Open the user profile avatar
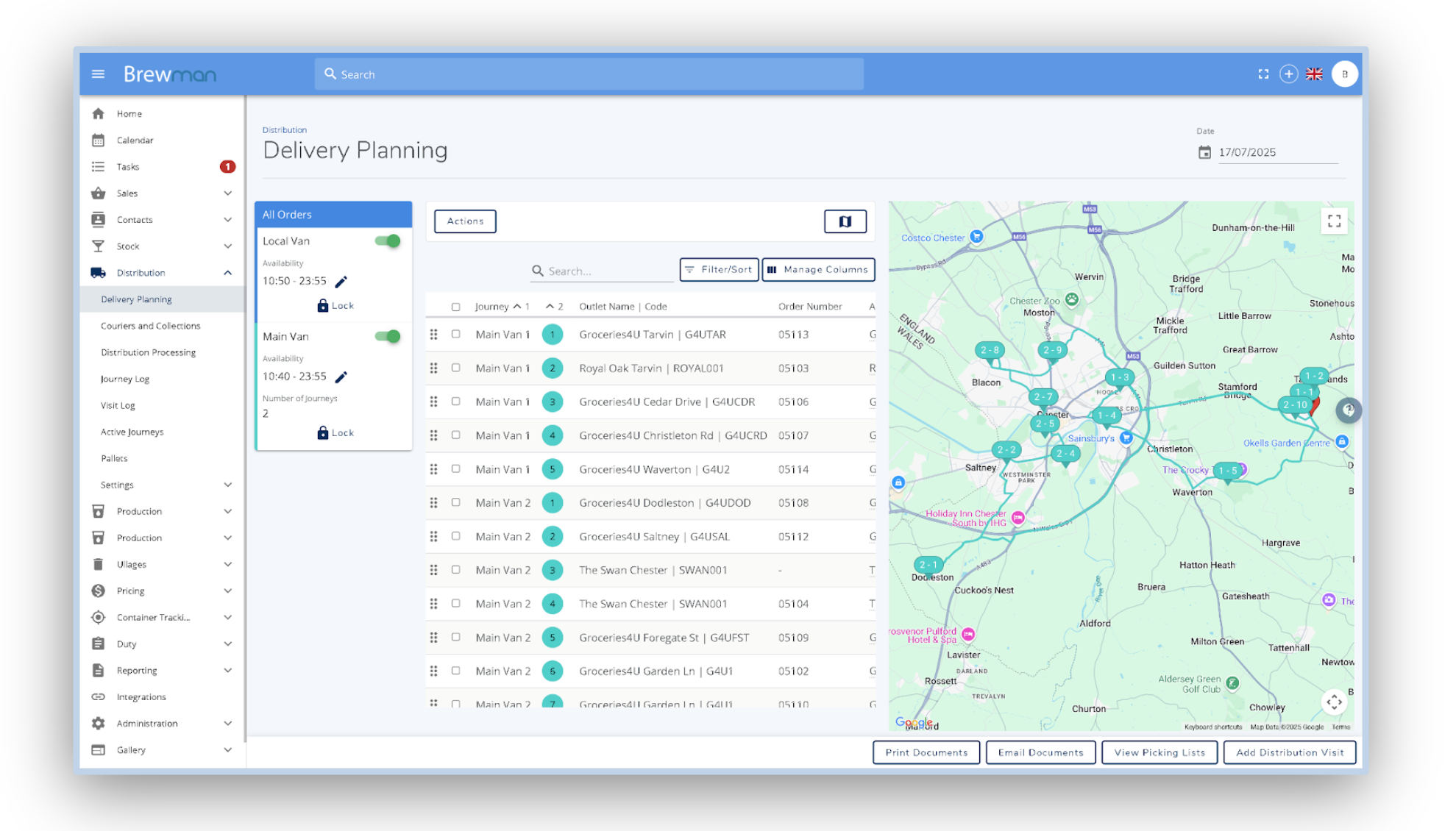 click(1344, 74)
